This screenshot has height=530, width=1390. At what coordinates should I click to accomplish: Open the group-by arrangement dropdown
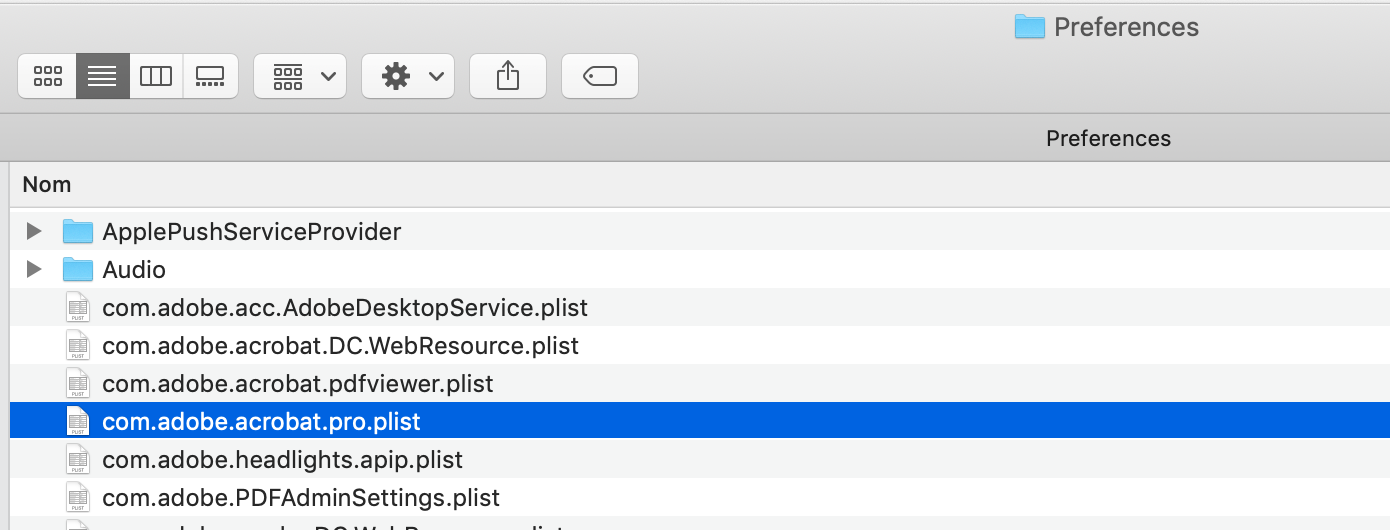click(x=300, y=76)
